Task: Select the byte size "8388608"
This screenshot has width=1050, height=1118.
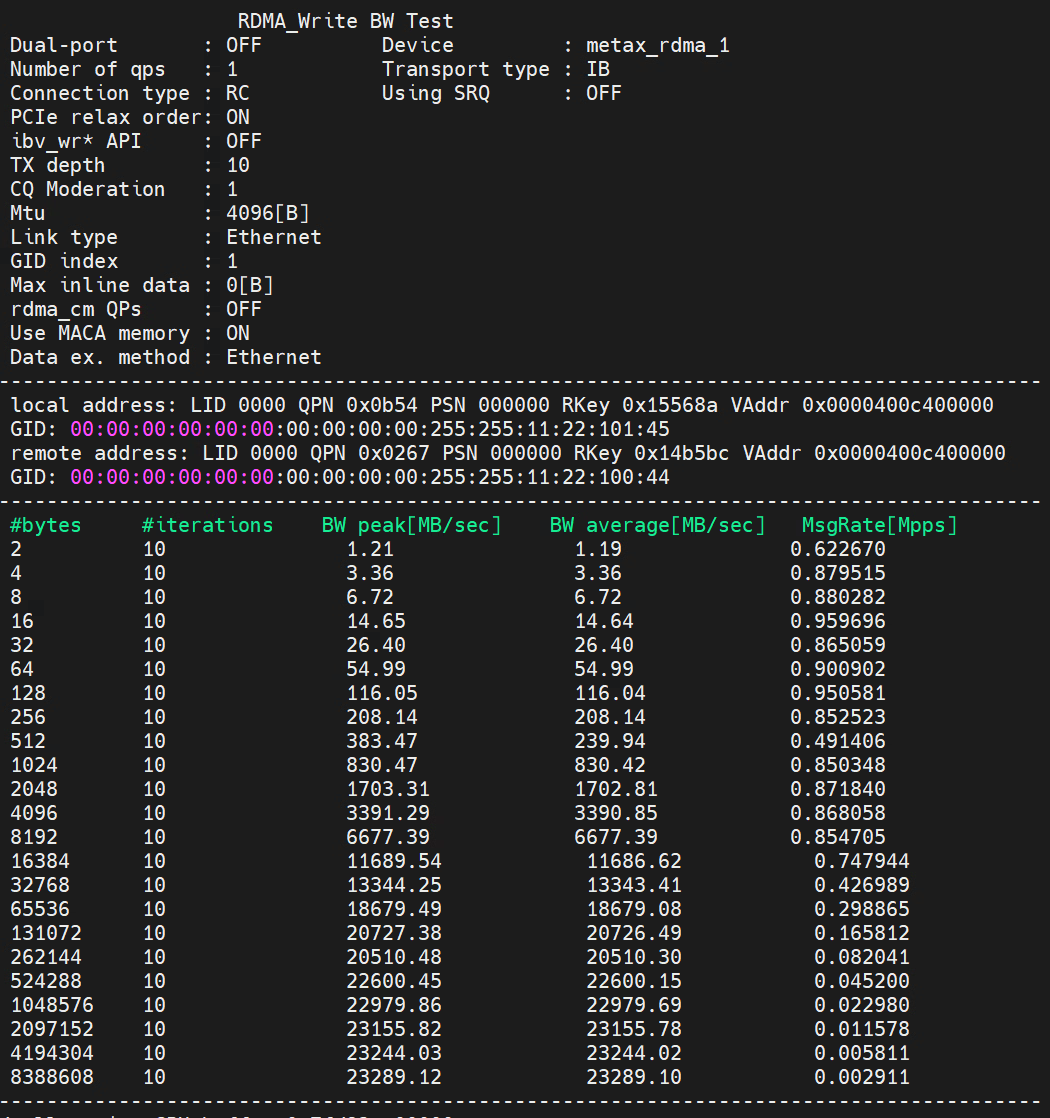Action: 52,1077
